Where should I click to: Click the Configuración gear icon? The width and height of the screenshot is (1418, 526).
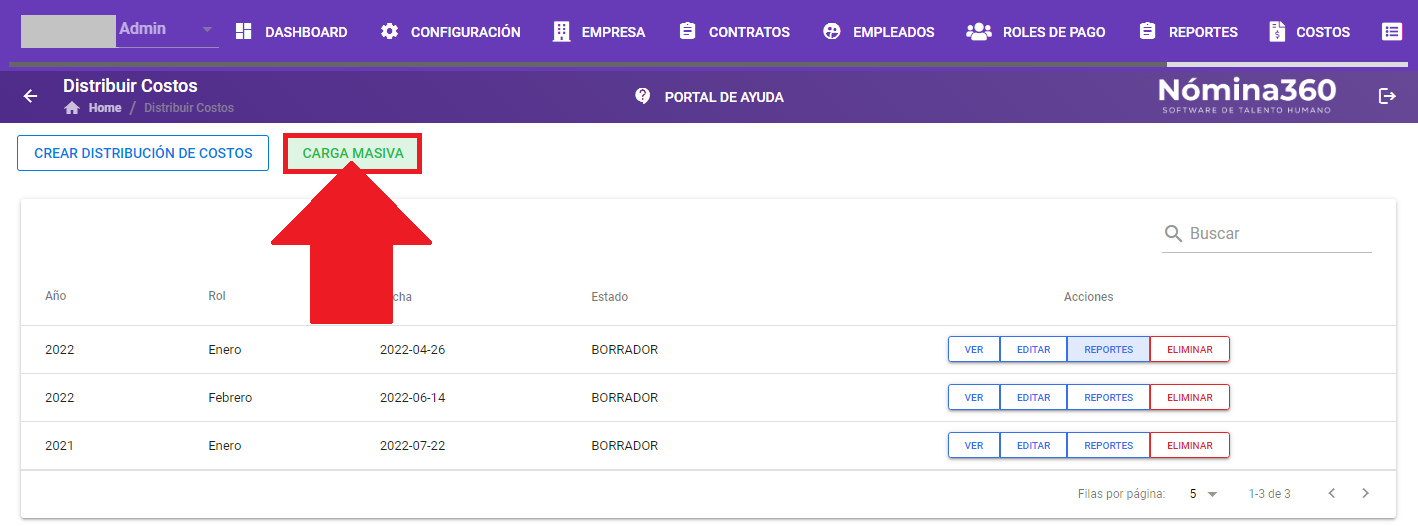click(389, 32)
